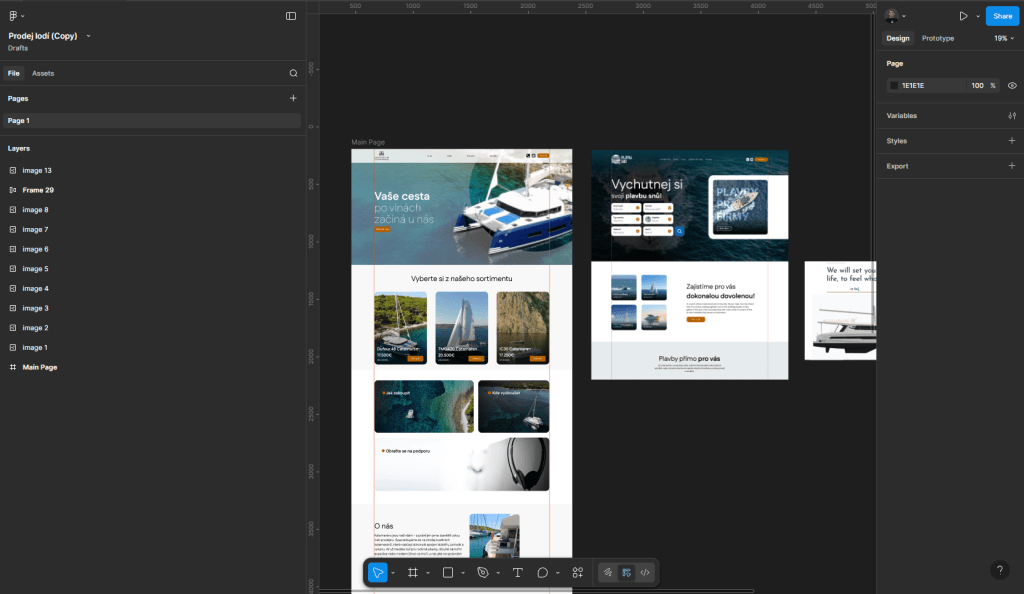Image resolution: width=1024 pixels, height=594 pixels.
Task: Click the Share button
Action: click(x=1002, y=16)
